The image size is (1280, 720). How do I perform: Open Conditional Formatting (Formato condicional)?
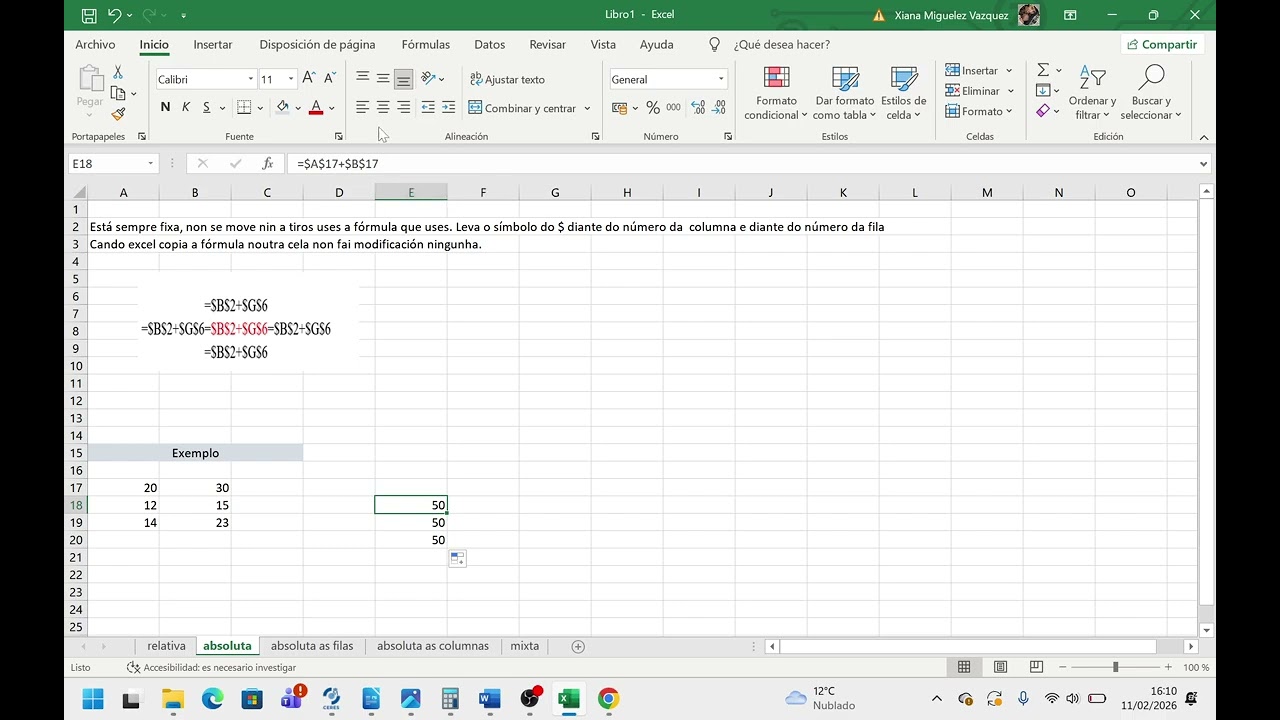pyautogui.click(x=776, y=93)
